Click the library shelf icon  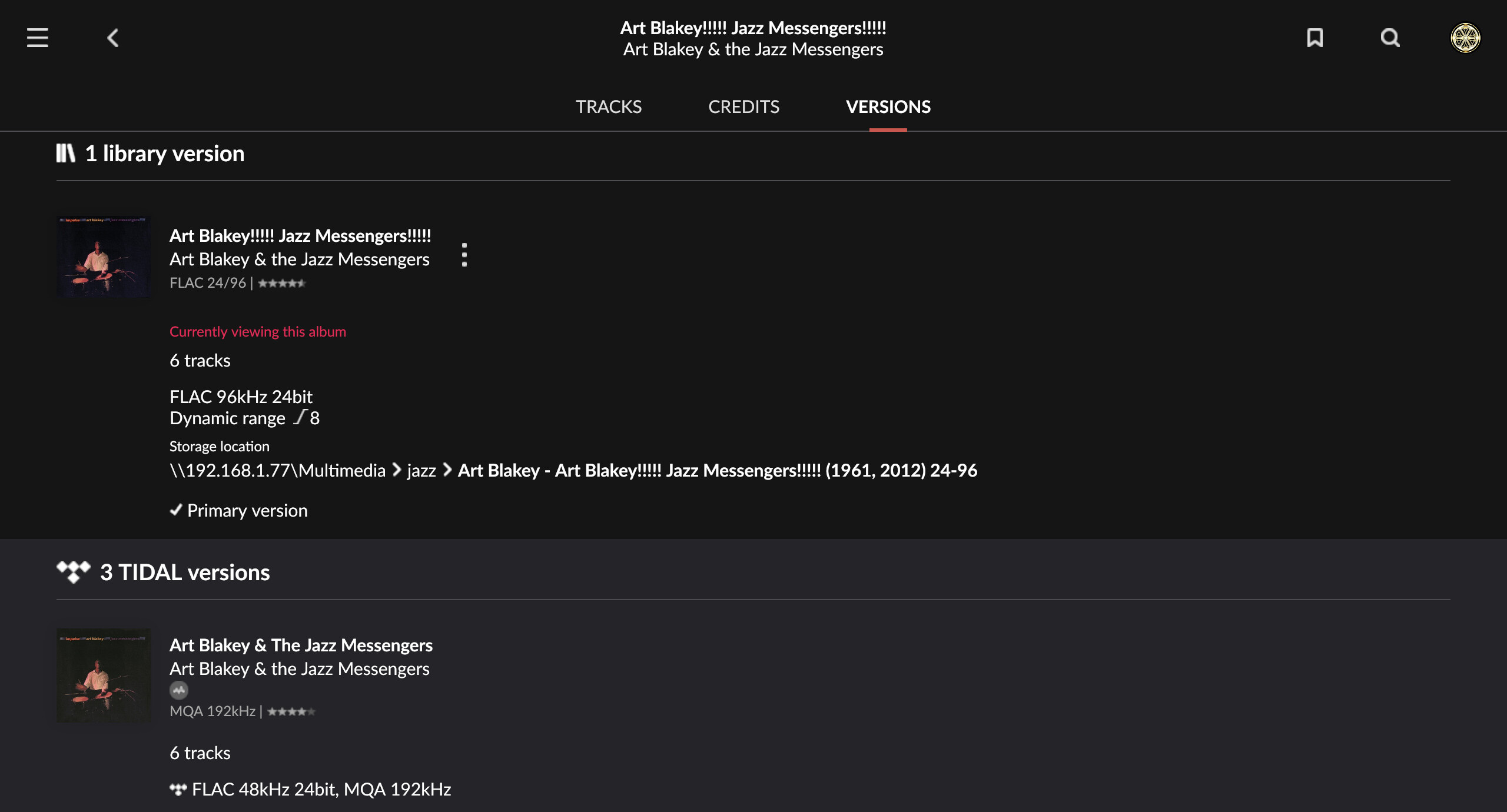click(x=66, y=153)
